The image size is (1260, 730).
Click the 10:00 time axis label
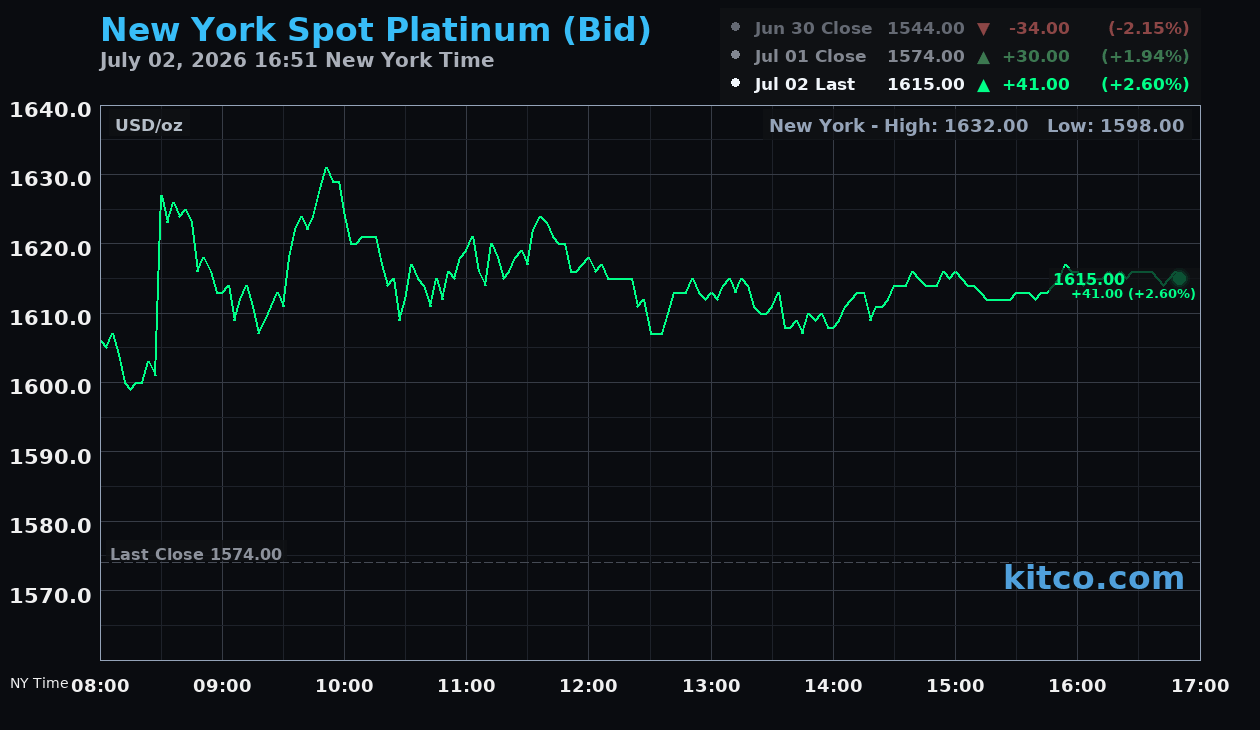344,686
